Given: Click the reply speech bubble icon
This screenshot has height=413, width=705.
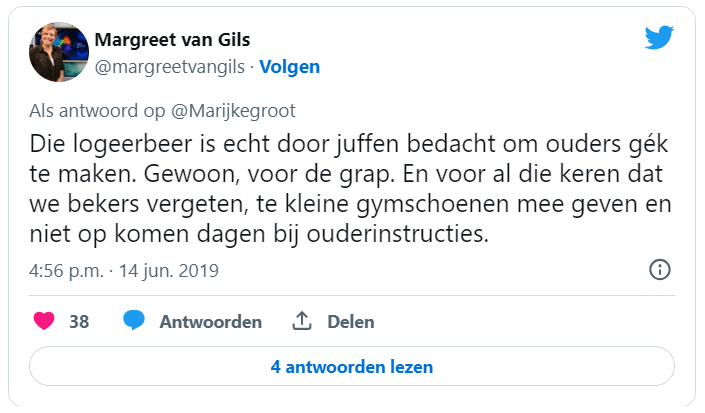Looking at the screenshot, I should click(134, 322).
